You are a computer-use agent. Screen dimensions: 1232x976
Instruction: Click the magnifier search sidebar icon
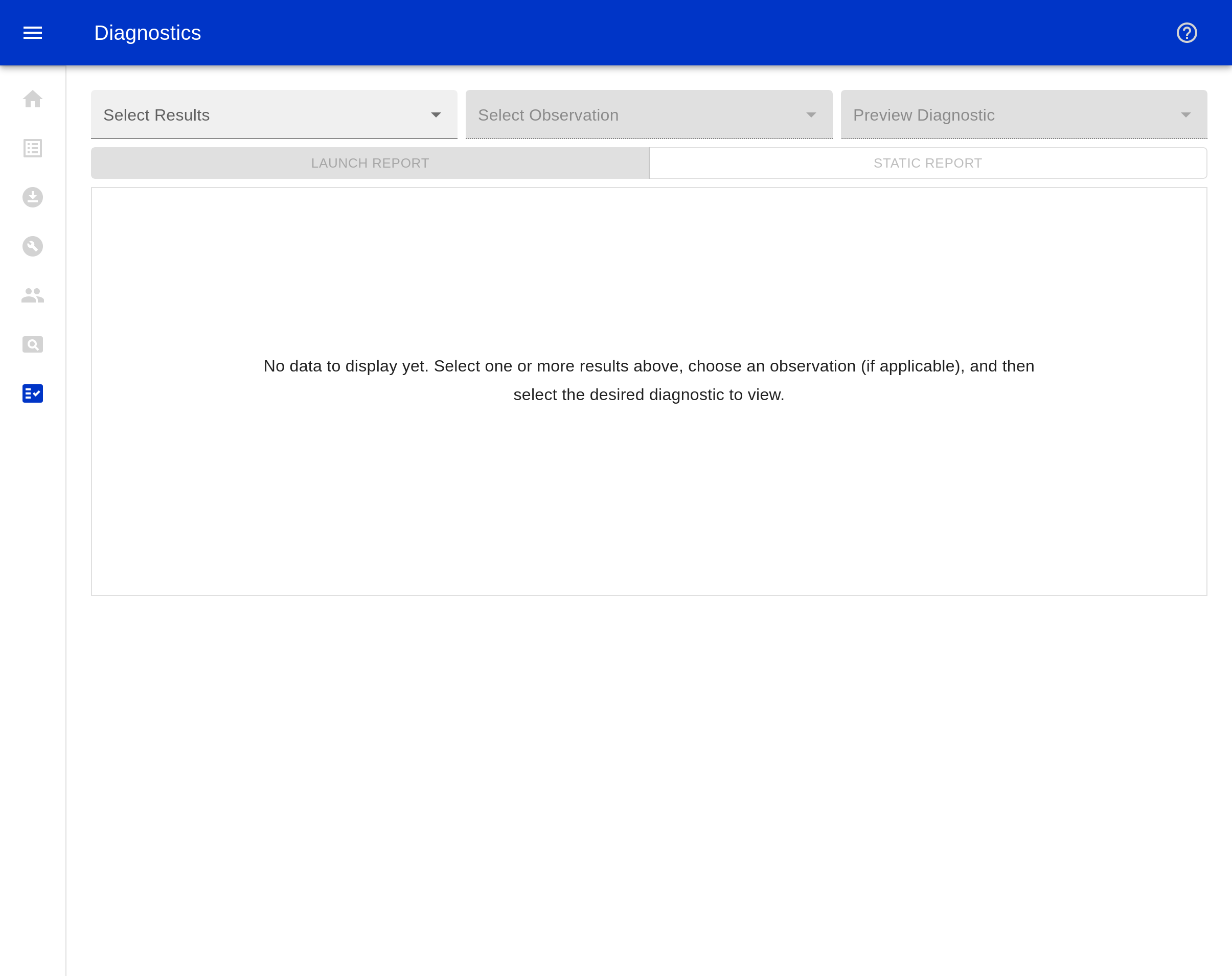33,344
